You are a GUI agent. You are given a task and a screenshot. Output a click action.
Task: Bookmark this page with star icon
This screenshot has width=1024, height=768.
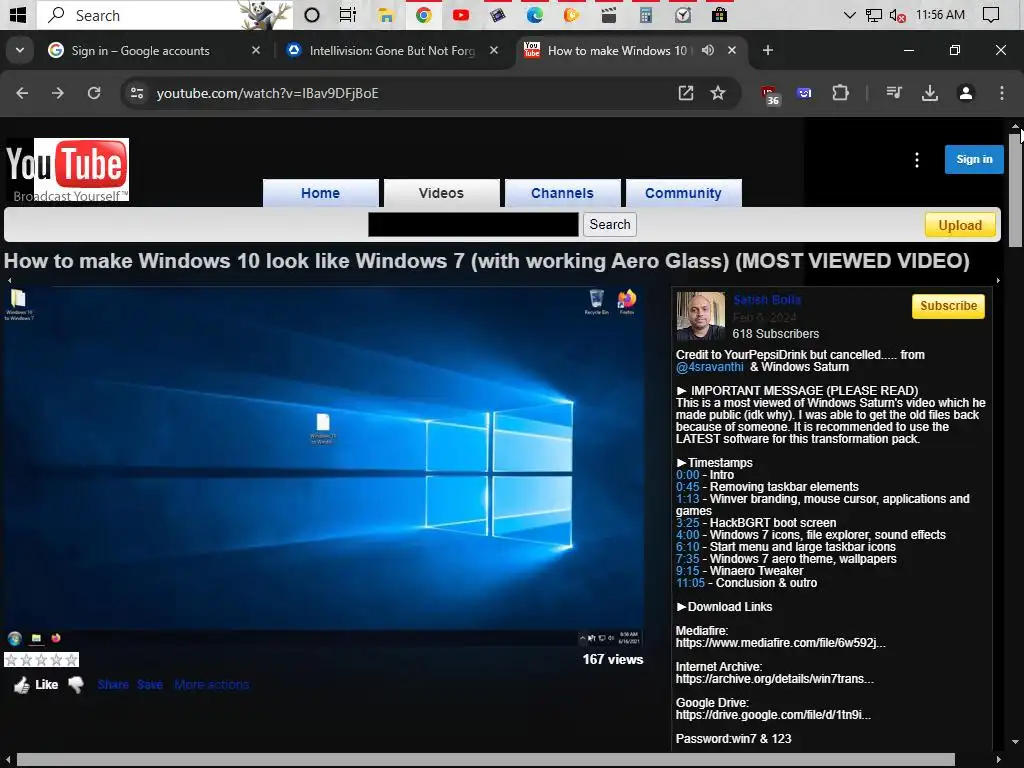tap(718, 93)
